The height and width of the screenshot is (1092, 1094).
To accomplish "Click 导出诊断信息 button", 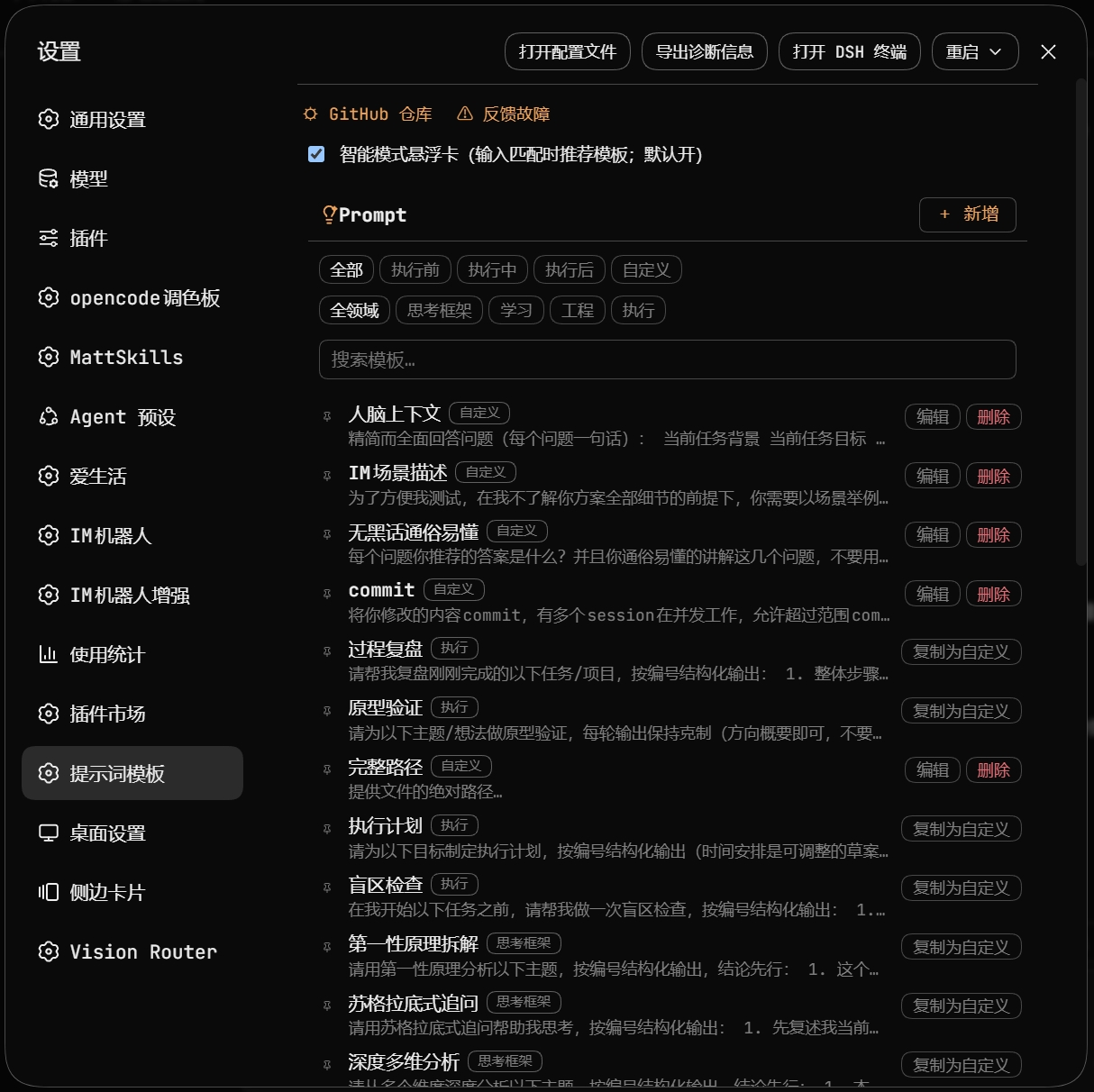I will [x=705, y=51].
